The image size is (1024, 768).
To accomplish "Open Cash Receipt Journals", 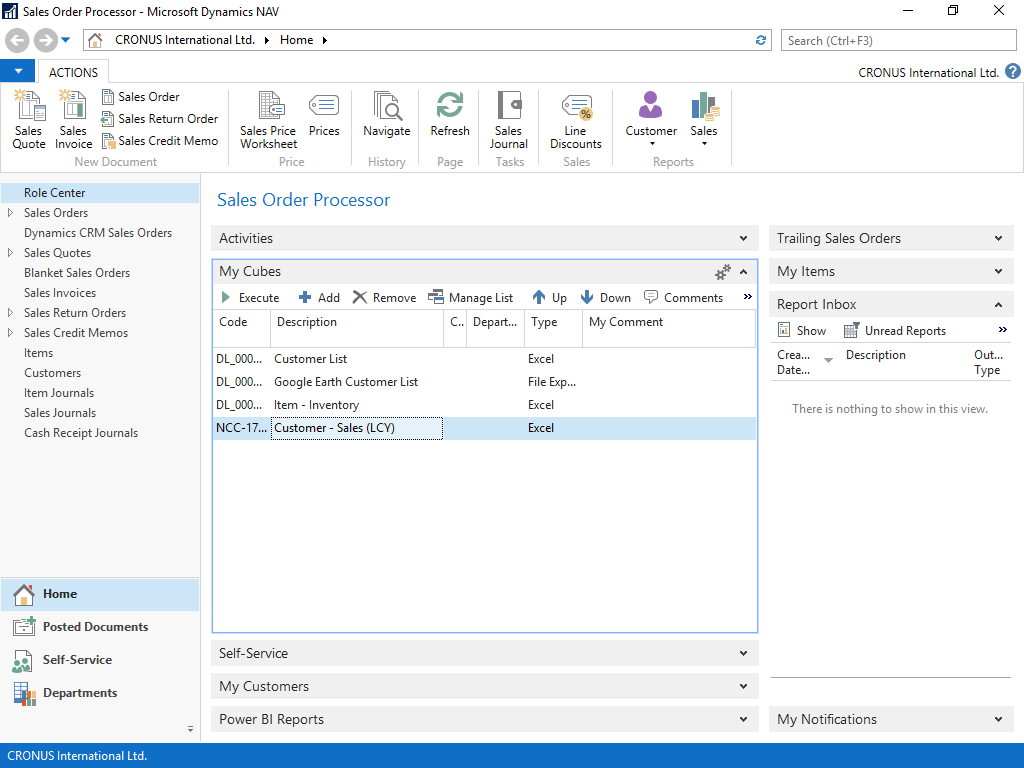I will pyautogui.click(x=81, y=433).
